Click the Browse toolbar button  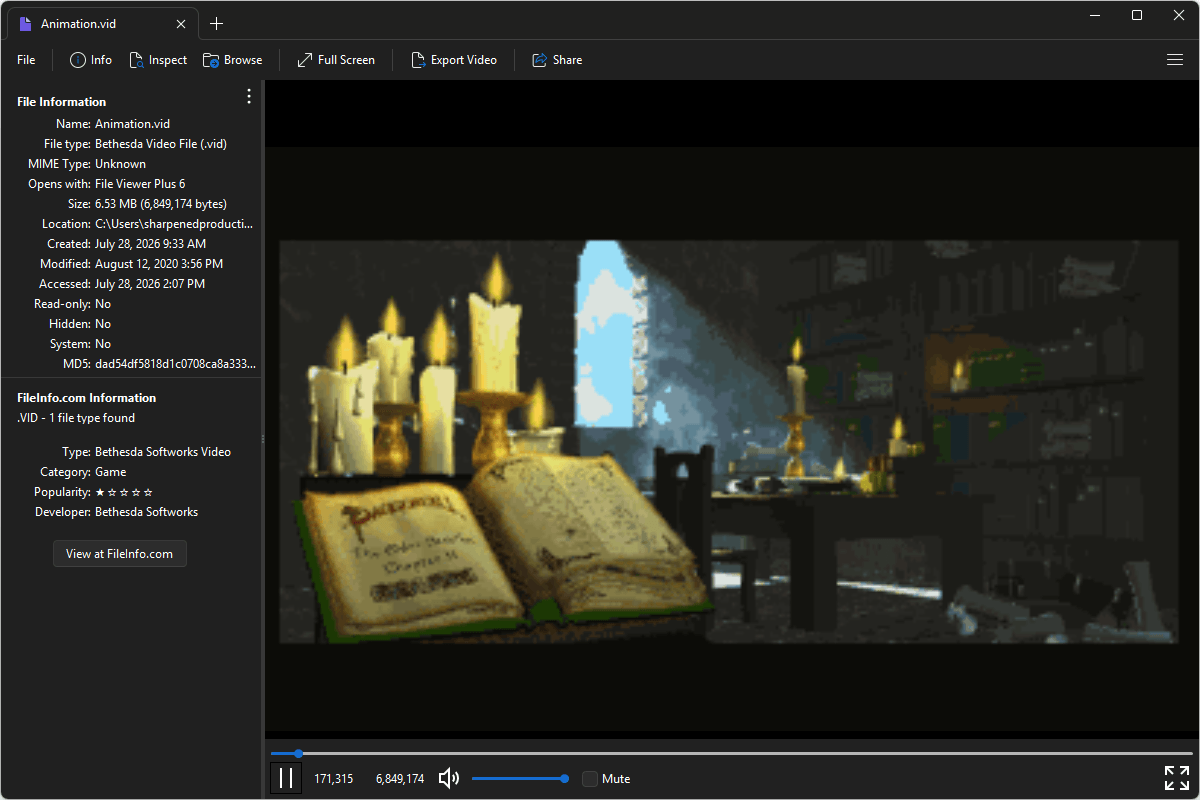point(232,60)
